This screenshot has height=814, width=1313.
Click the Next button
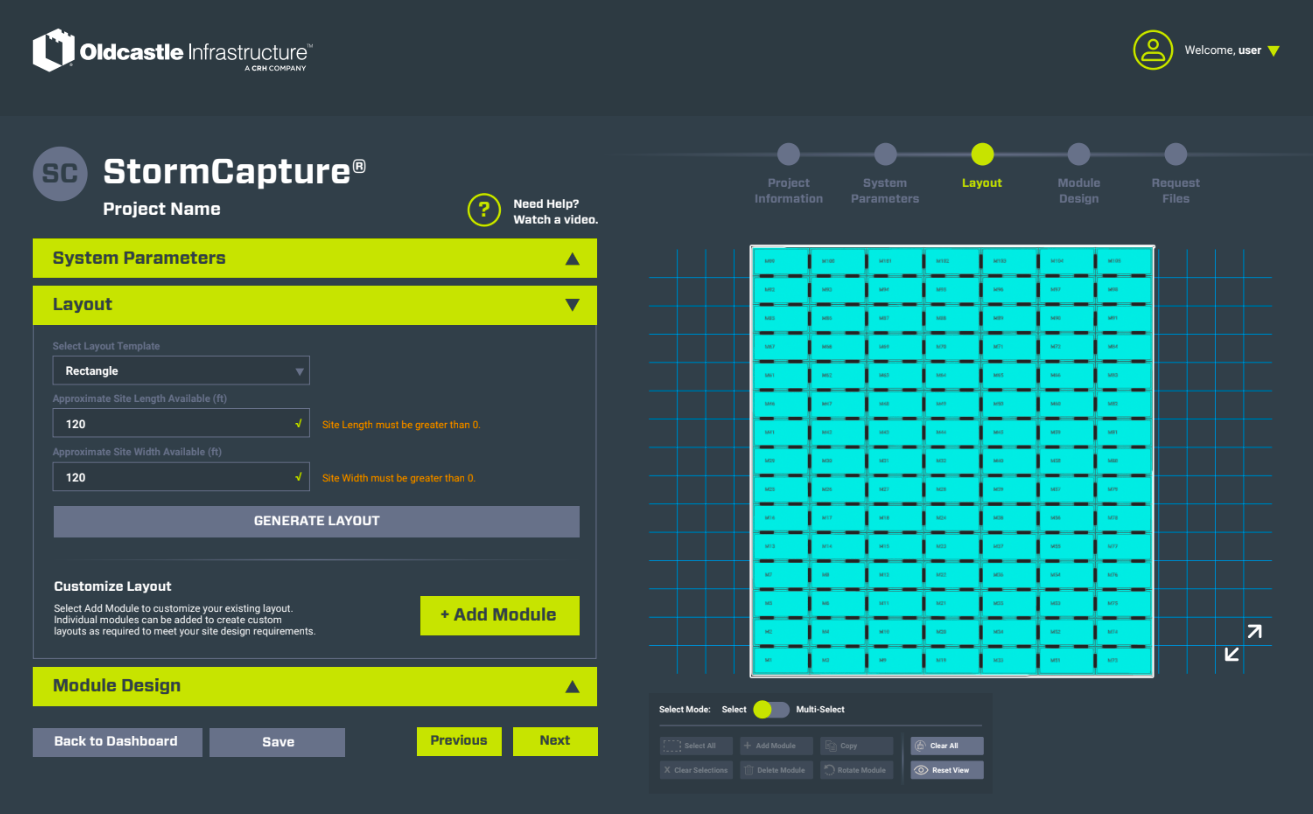(555, 741)
